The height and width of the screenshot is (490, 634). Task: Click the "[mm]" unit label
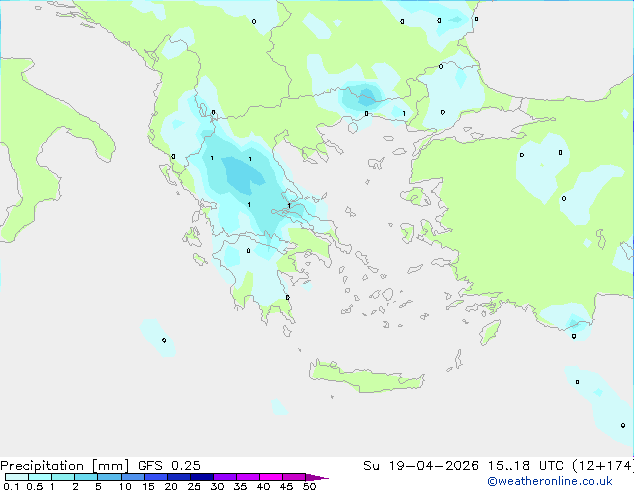111,466
